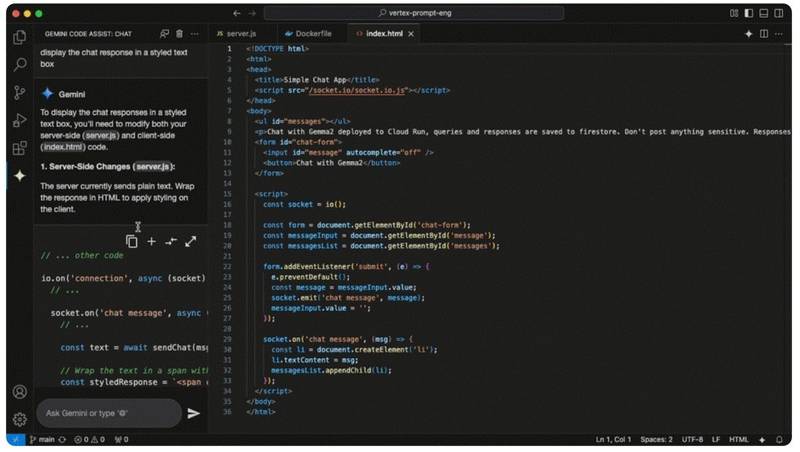Open the socket.io.js script link

coord(357,90)
